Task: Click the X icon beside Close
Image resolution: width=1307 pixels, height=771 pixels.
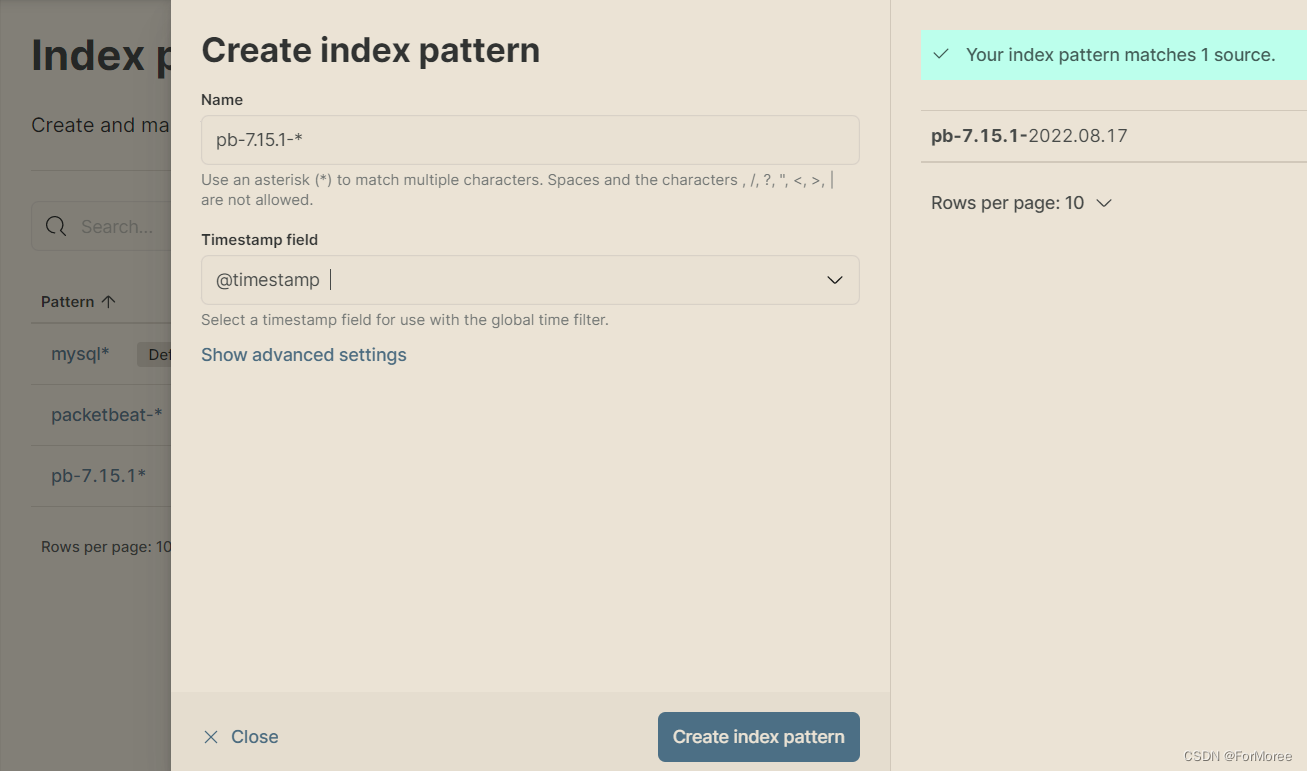Action: 211,737
